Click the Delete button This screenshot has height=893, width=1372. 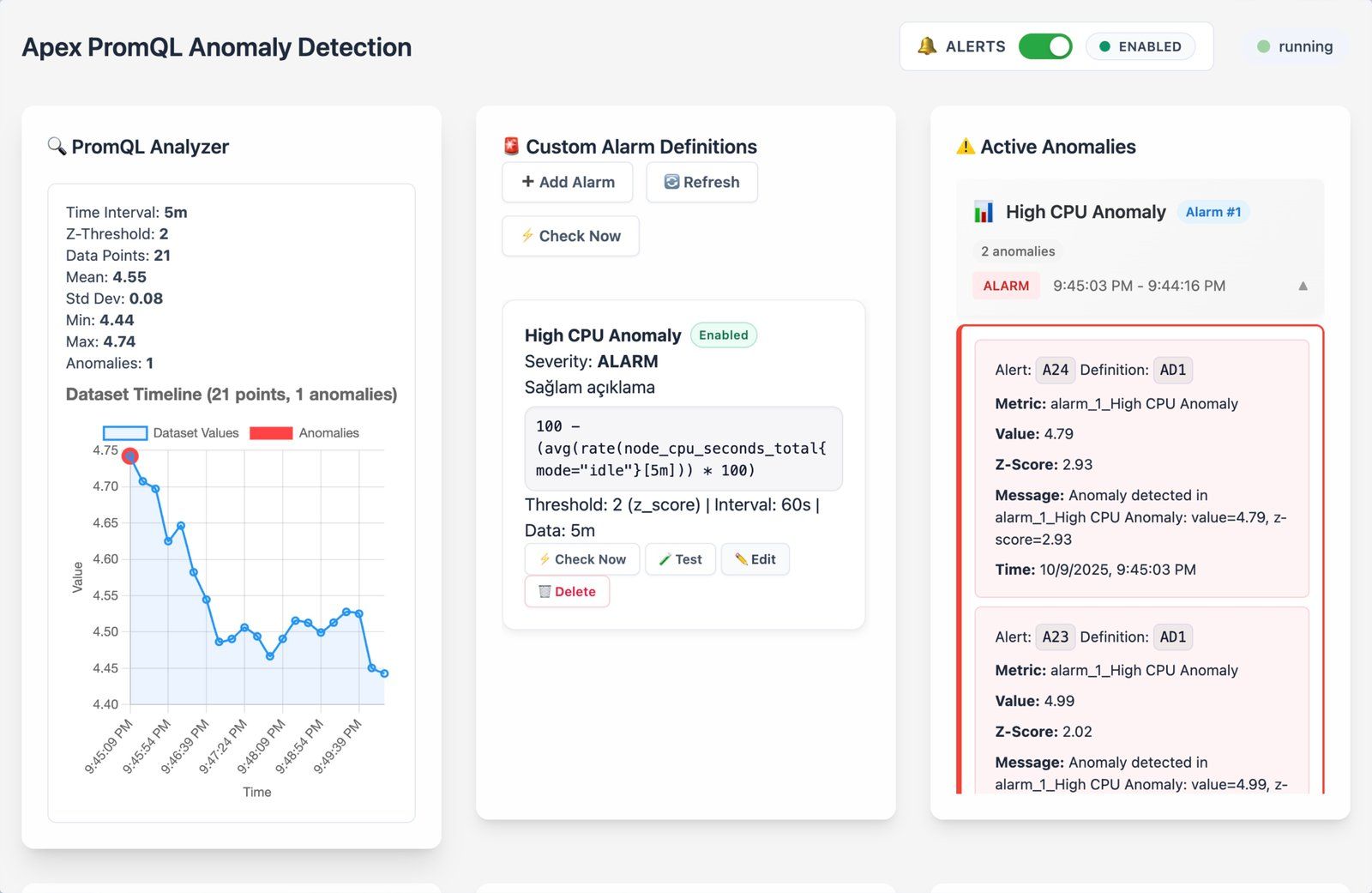(x=567, y=592)
